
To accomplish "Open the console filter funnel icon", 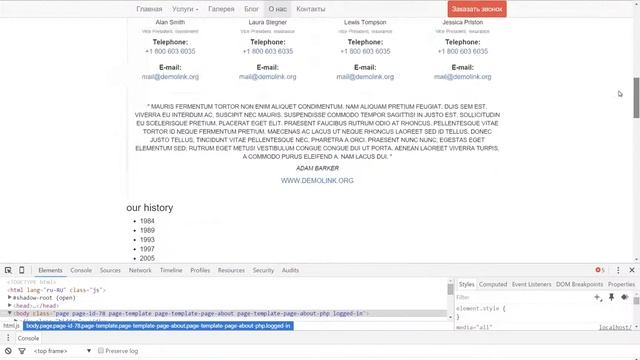I will (22, 351).
